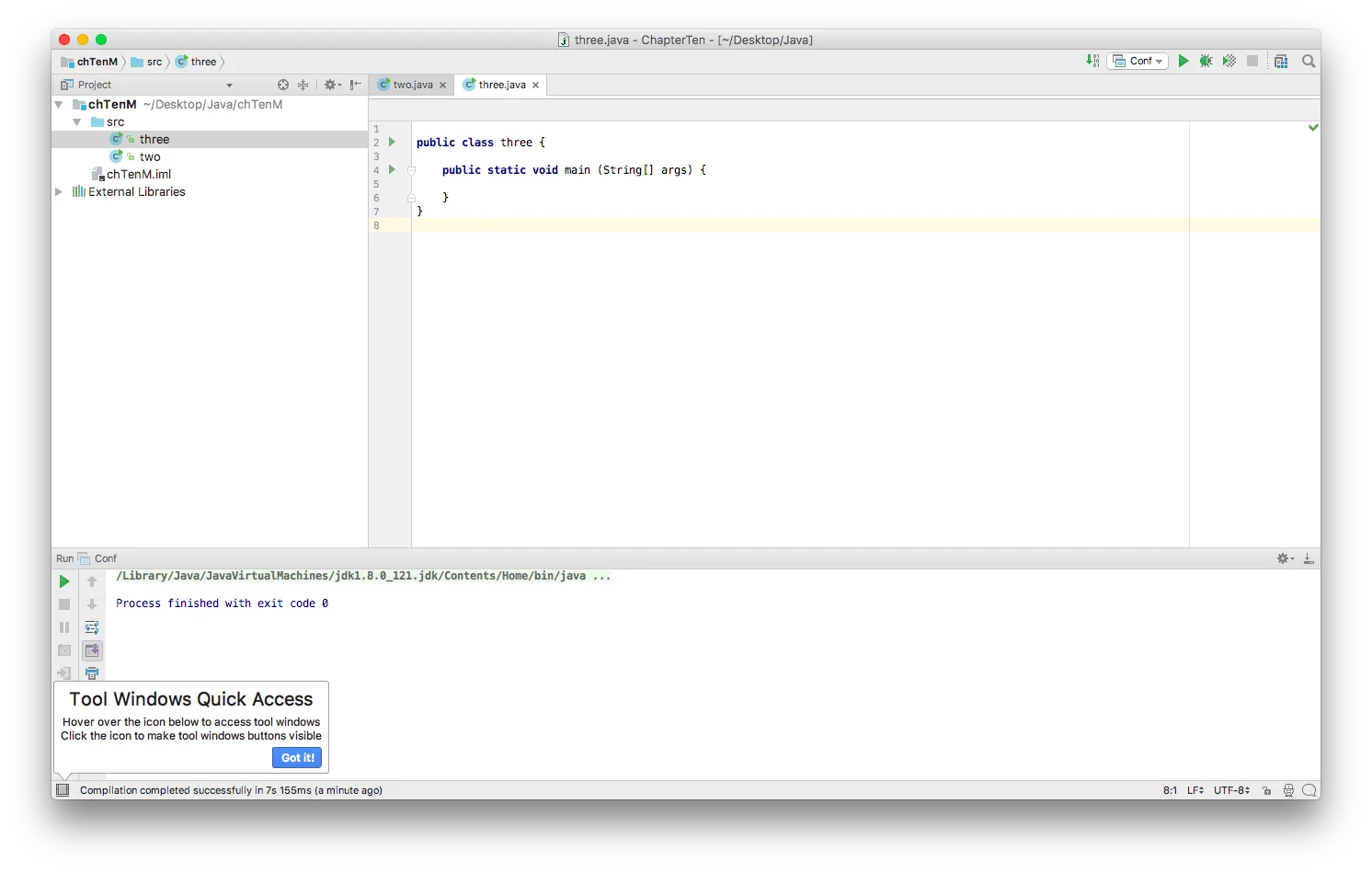The image size is (1372, 873).
Task: Toggle Scroll to the end in Run panel
Action: point(92,650)
